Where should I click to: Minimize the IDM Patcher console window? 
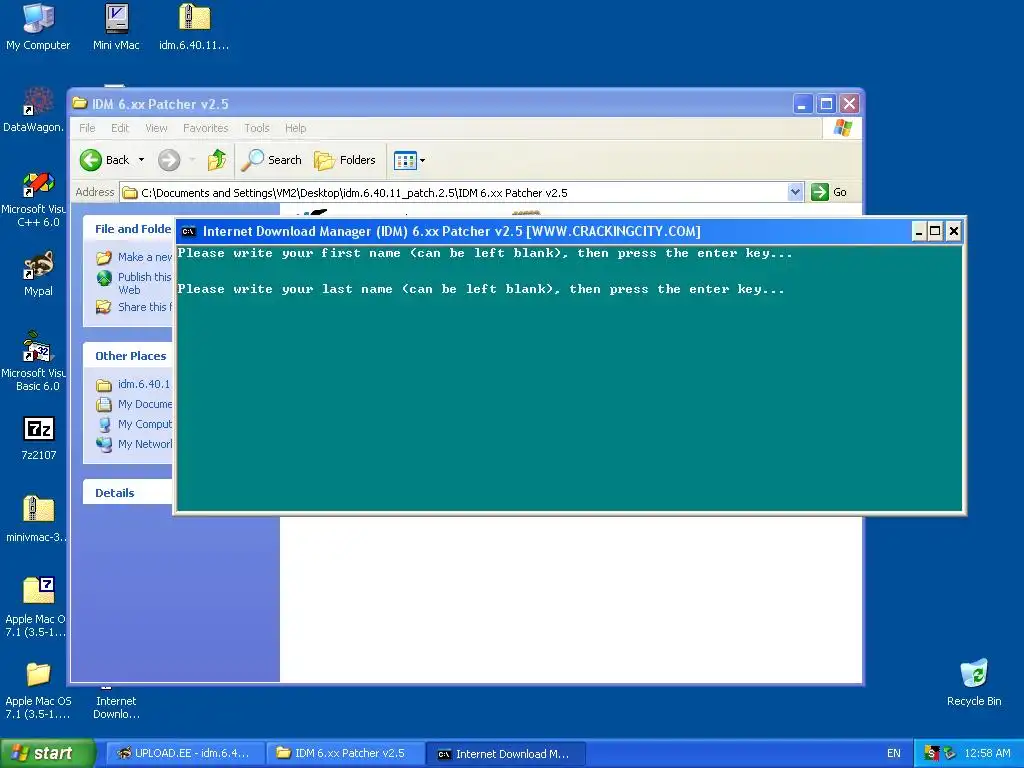coord(919,231)
